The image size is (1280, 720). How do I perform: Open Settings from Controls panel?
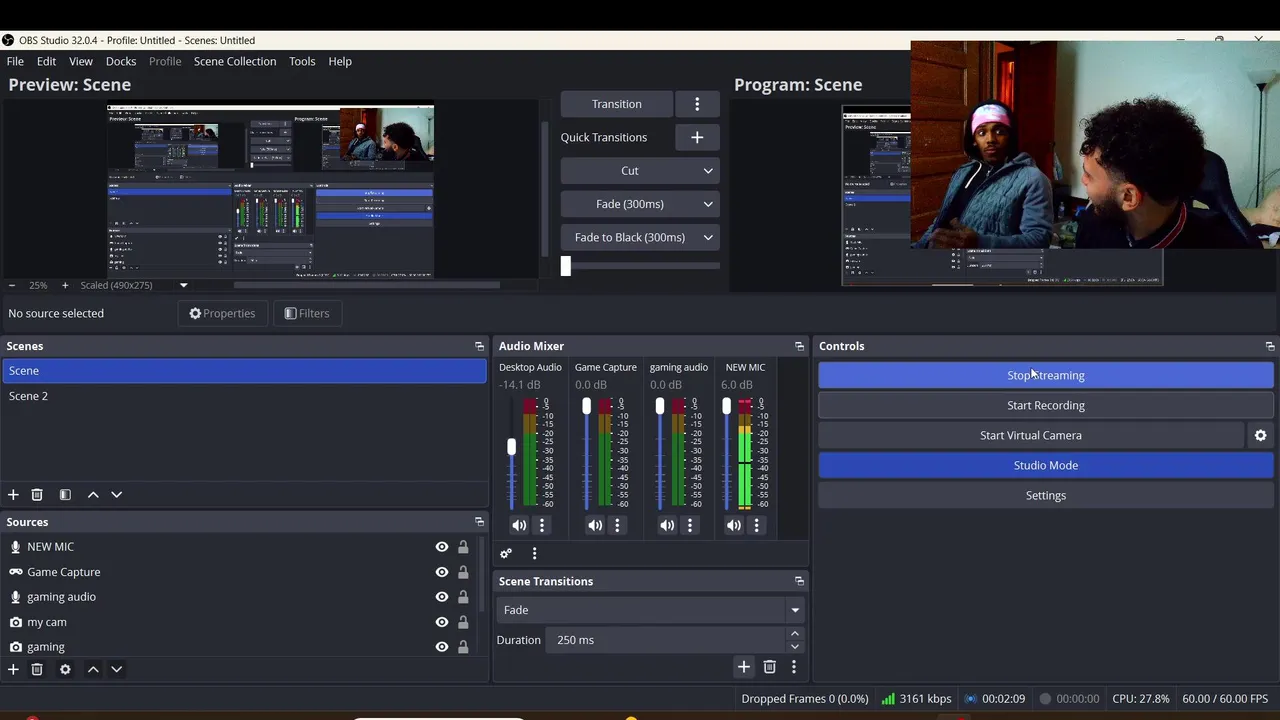(x=1046, y=495)
